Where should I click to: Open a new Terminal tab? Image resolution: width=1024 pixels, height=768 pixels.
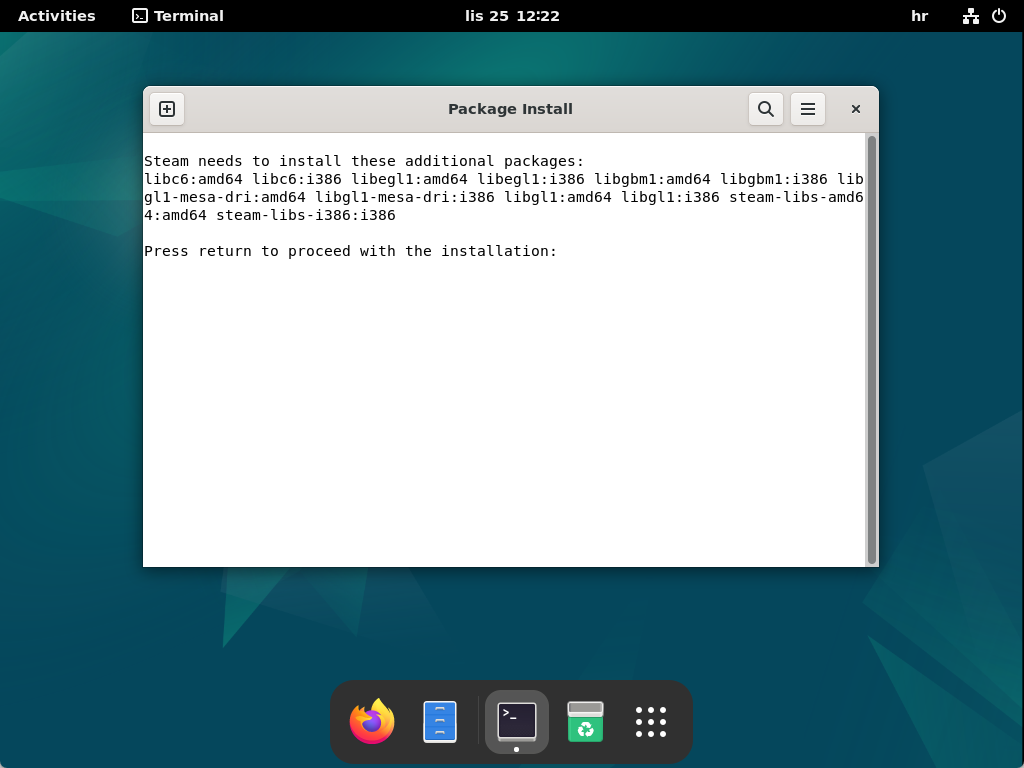(x=166, y=109)
